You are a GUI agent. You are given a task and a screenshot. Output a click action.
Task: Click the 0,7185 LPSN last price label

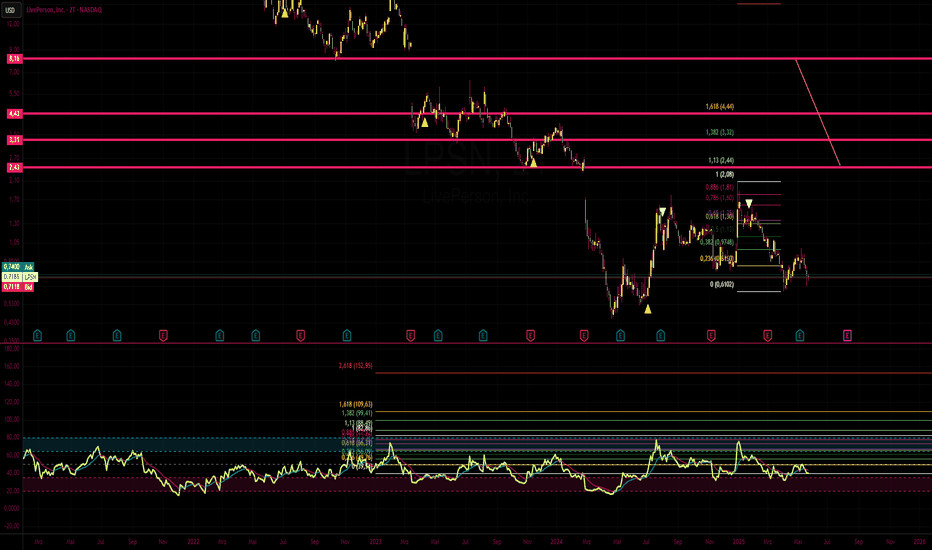20,277
